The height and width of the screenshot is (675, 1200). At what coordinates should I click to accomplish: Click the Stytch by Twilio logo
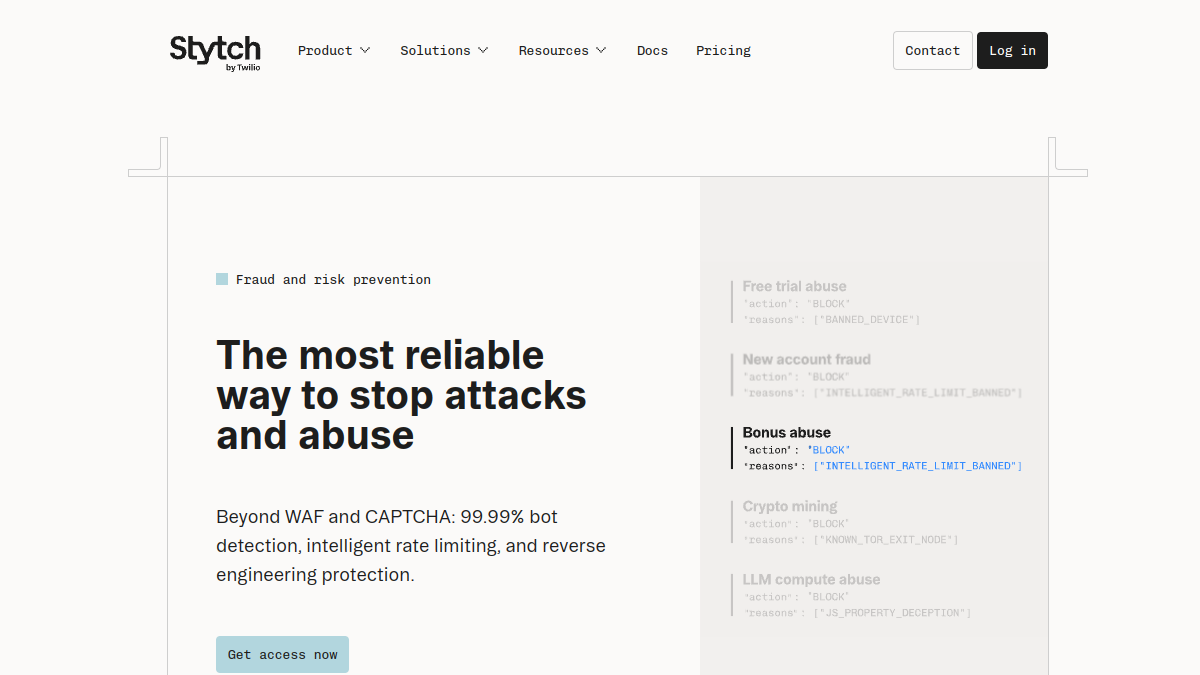215,52
